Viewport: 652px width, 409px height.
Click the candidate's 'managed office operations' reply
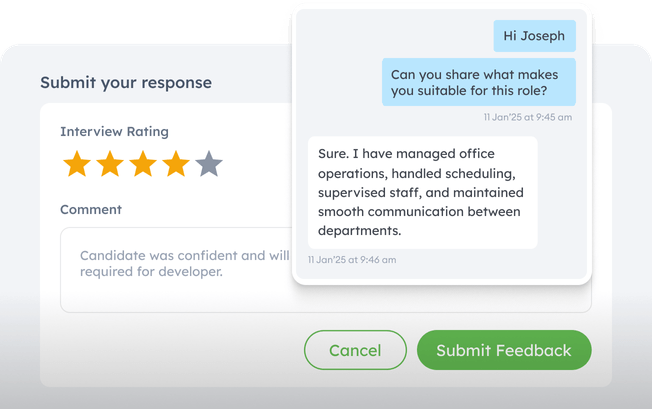pyautogui.click(x=422, y=192)
